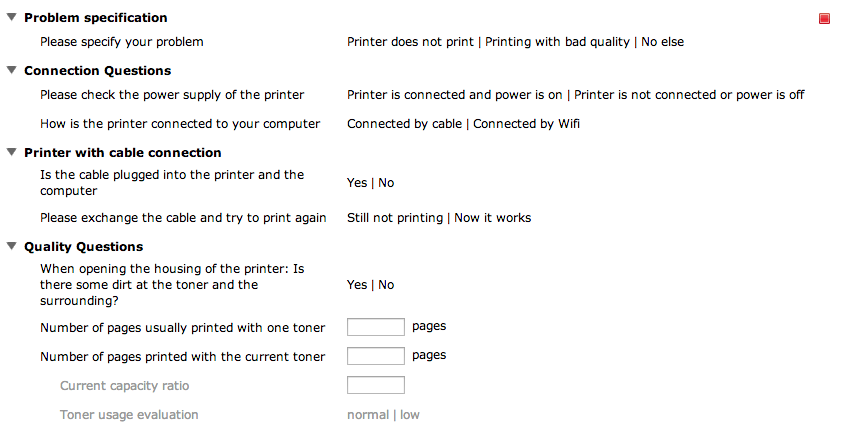Click the red square icon at top right
Screen dimensions: 847x438
[825, 18]
